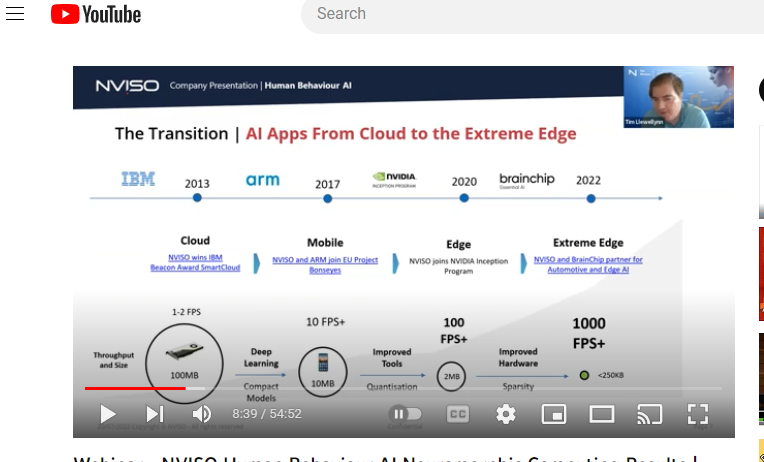
Task: Click the brainchip logo on the timeline
Action: tap(527, 180)
